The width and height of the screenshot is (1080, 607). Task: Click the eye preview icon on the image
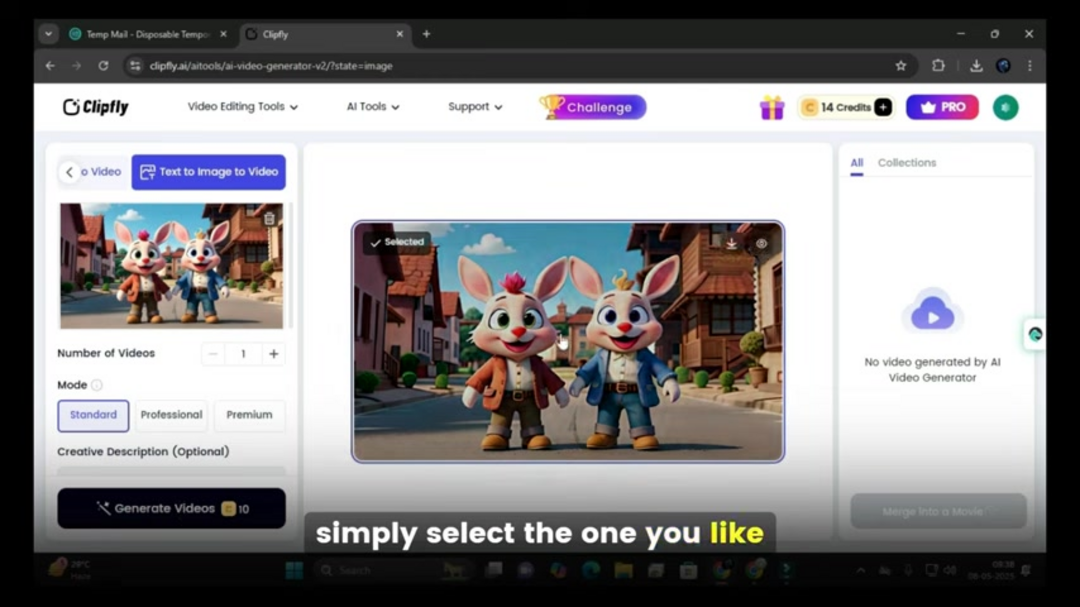[762, 243]
